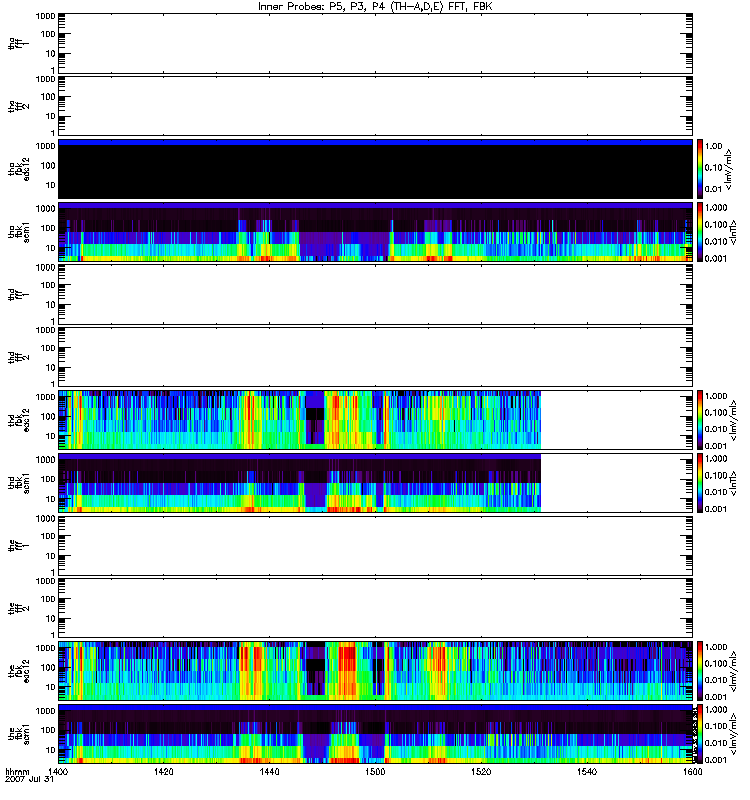Click the 'thd fbk scm1' panel label

point(18,483)
